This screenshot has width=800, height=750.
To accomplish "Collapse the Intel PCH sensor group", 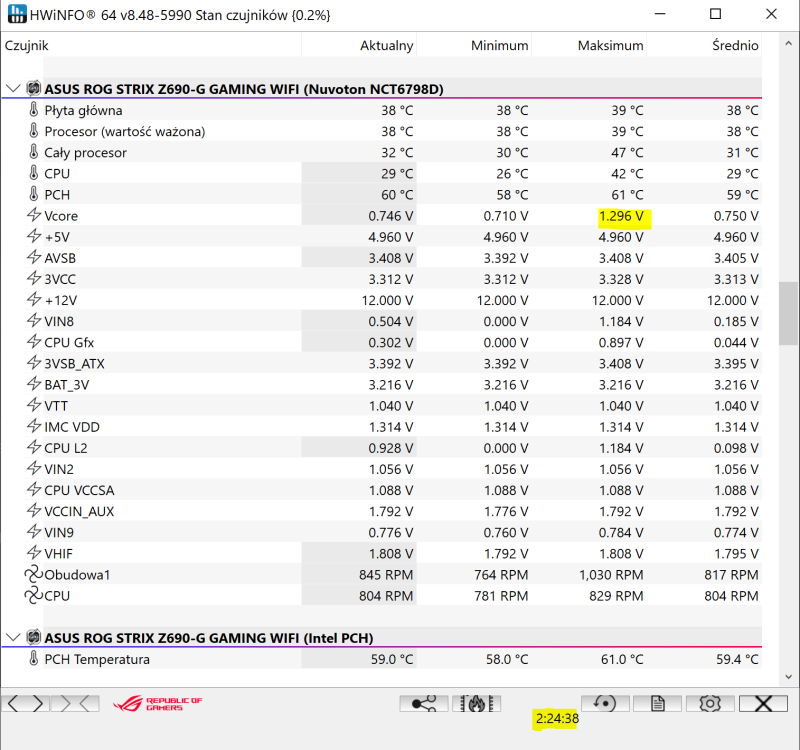I will 13,638.
